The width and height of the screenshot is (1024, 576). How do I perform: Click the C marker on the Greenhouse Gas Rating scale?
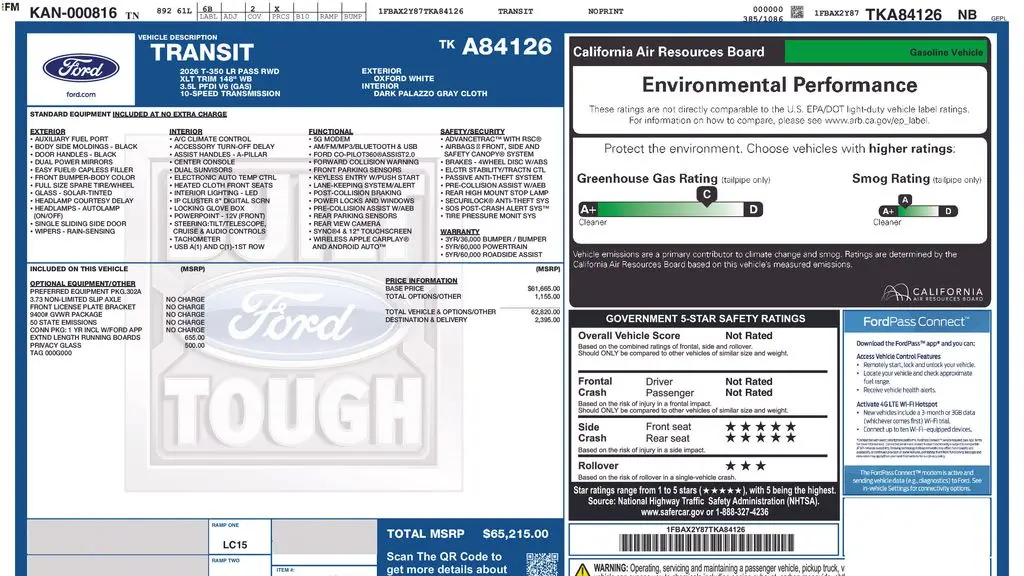point(707,195)
